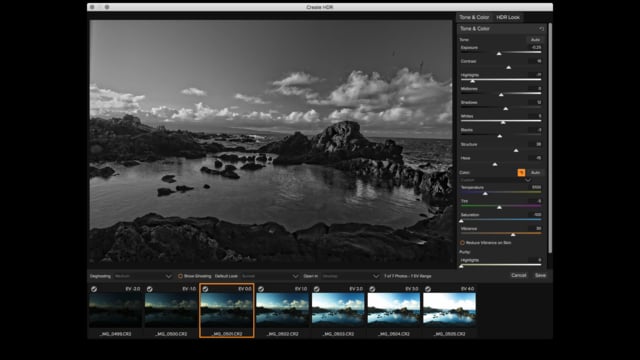The width and height of the screenshot is (640, 360).
Task: Uncheck the EV 1.0 photo checkmark
Action: pos(261,289)
